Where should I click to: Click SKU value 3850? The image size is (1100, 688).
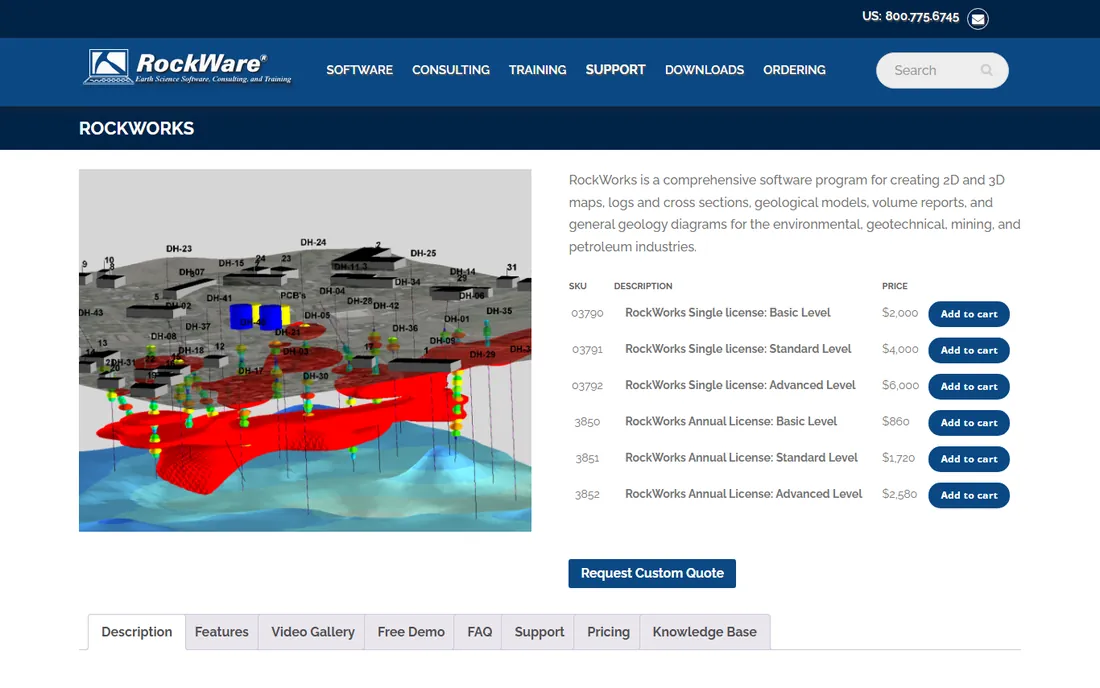pyautogui.click(x=587, y=422)
